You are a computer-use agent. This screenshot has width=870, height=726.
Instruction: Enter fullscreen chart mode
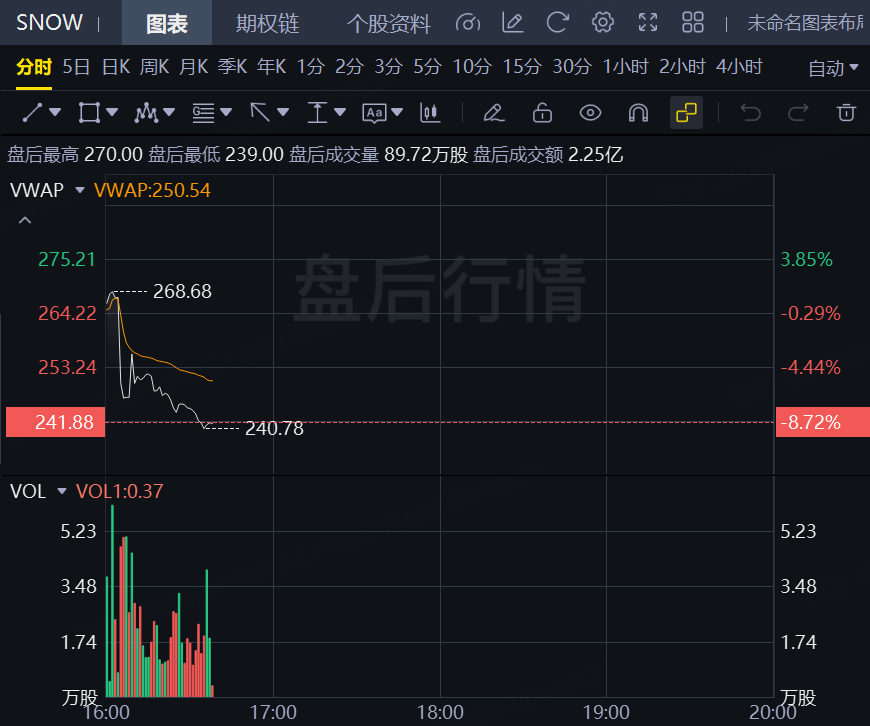(x=648, y=23)
